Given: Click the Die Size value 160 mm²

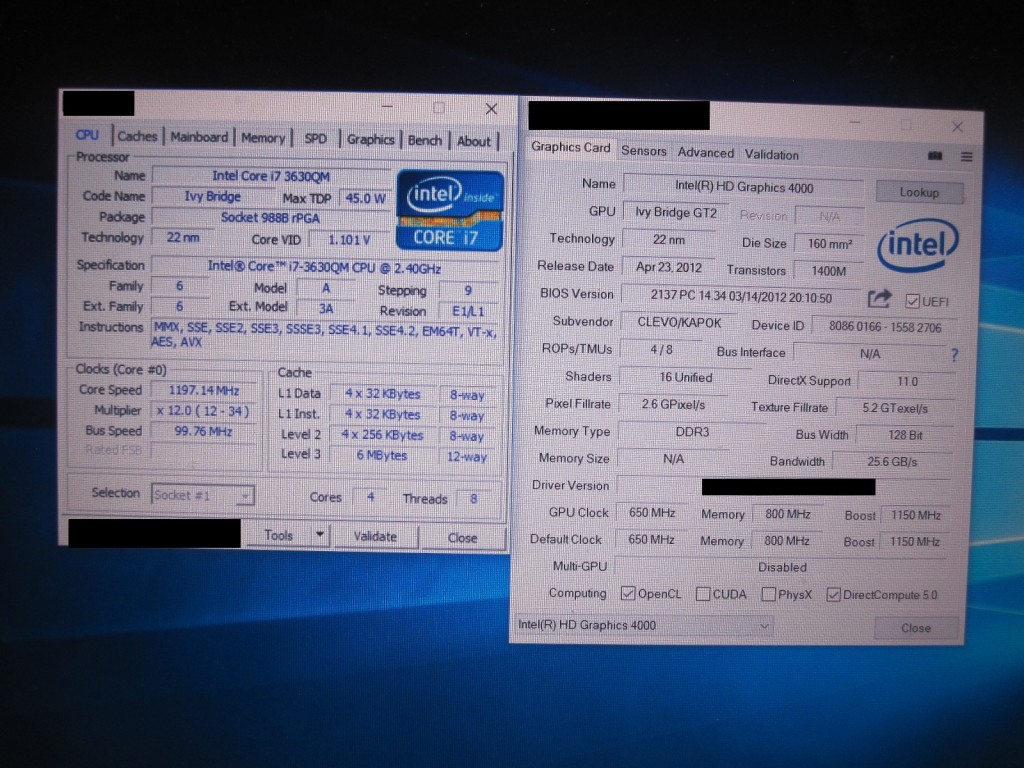Looking at the screenshot, I should click(829, 244).
